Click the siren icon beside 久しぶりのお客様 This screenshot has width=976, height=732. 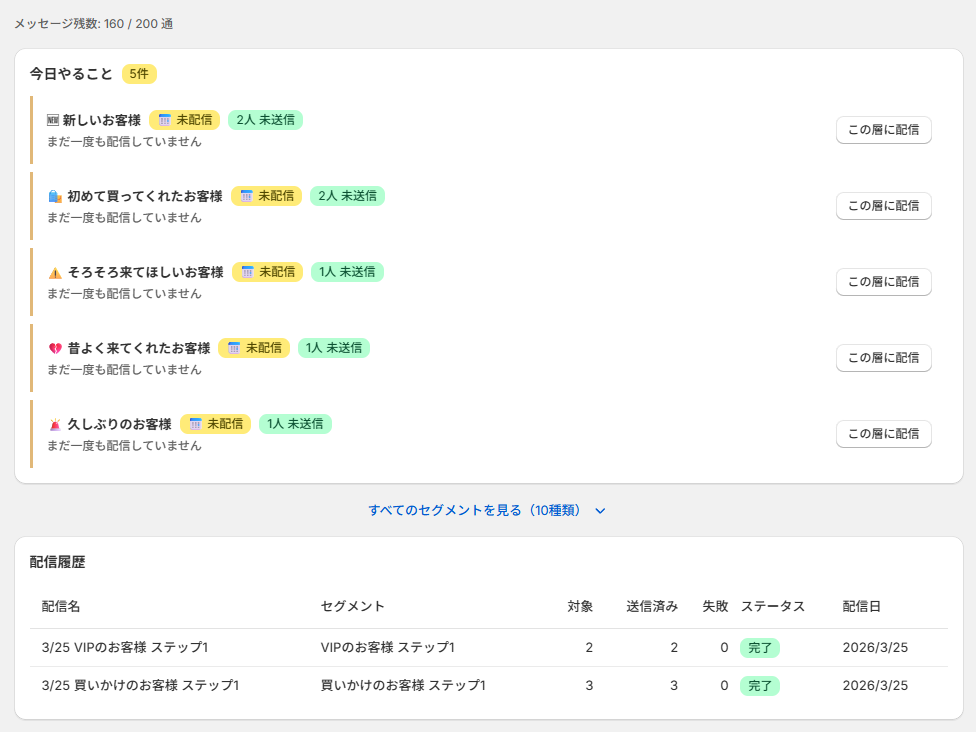click(55, 424)
